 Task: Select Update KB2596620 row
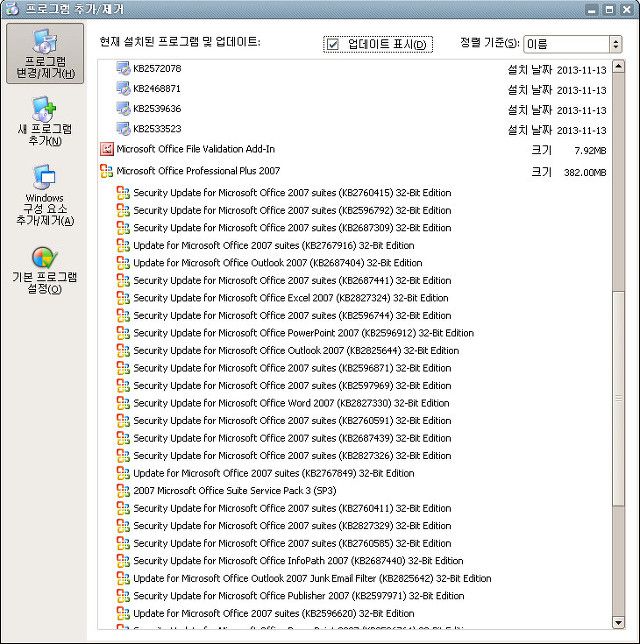[x=274, y=613]
